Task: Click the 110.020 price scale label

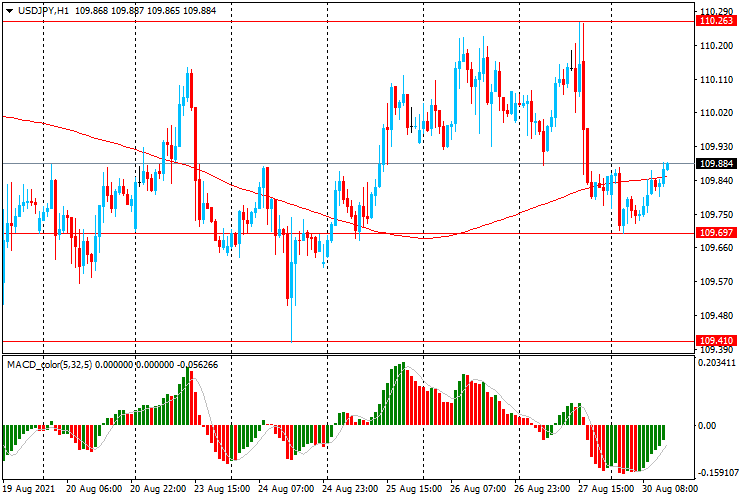Action: pyautogui.click(x=716, y=113)
